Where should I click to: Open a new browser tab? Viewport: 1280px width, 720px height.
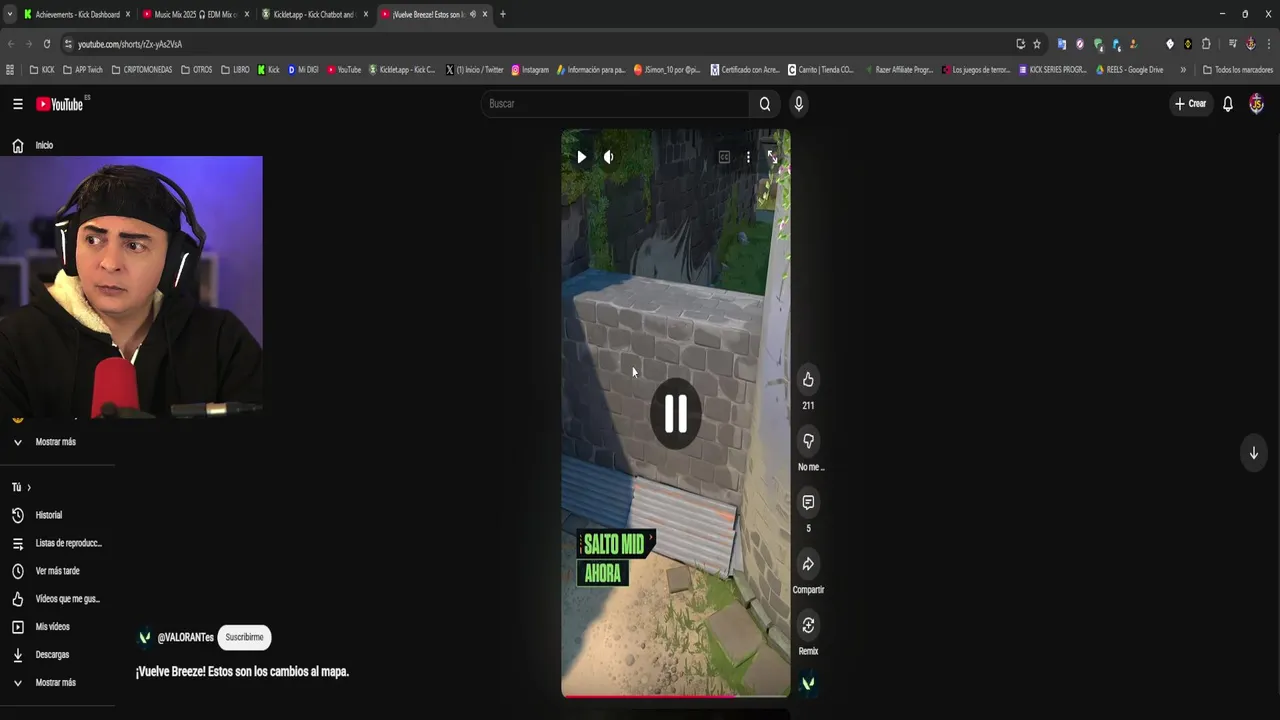502,14
